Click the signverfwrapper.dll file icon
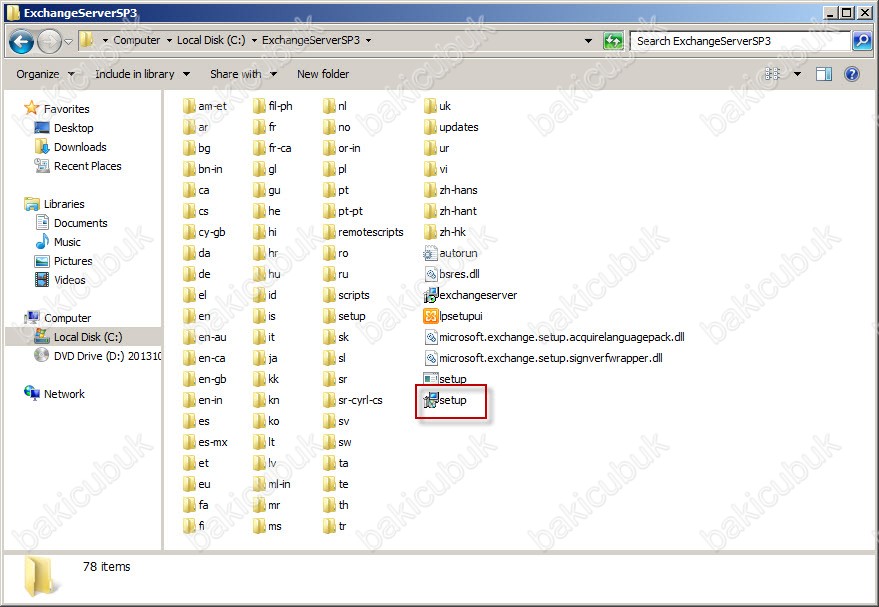879x607 pixels. [x=430, y=358]
